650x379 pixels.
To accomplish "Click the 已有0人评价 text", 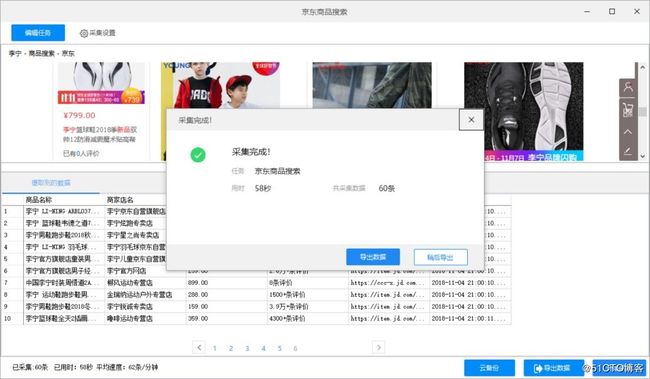I will [x=81, y=153].
